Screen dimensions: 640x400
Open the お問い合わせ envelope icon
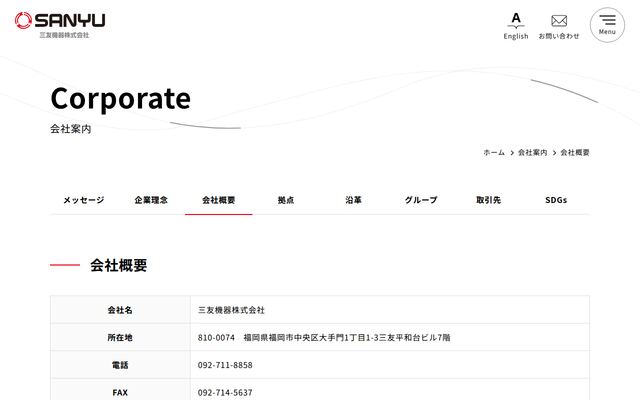(x=559, y=27)
